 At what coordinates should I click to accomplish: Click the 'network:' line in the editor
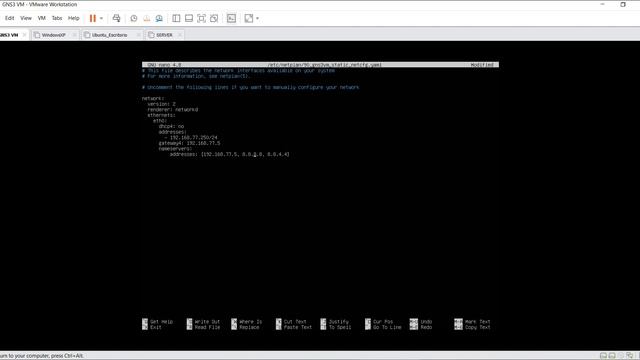[x=153, y=98]
